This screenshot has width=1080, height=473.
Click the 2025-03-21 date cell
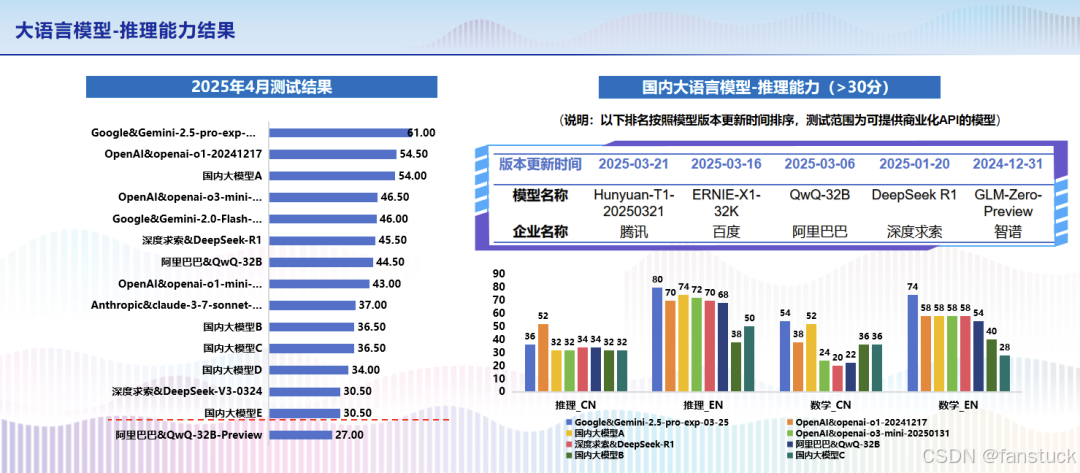[x=634, y=165]
